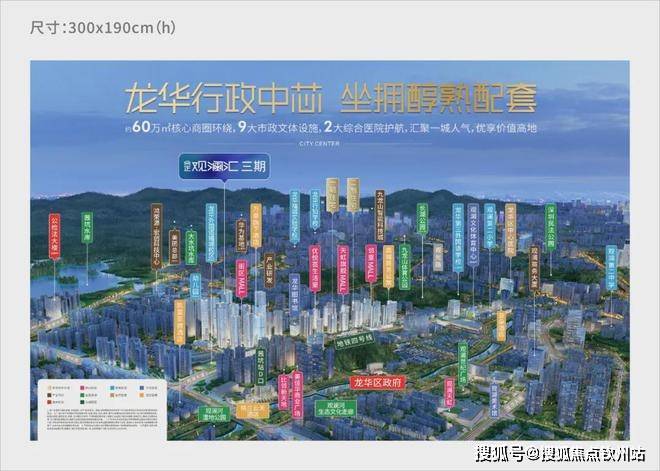Click the 尺寸 300x190cm size caption

pyautogui.click(x=102, y=28)
